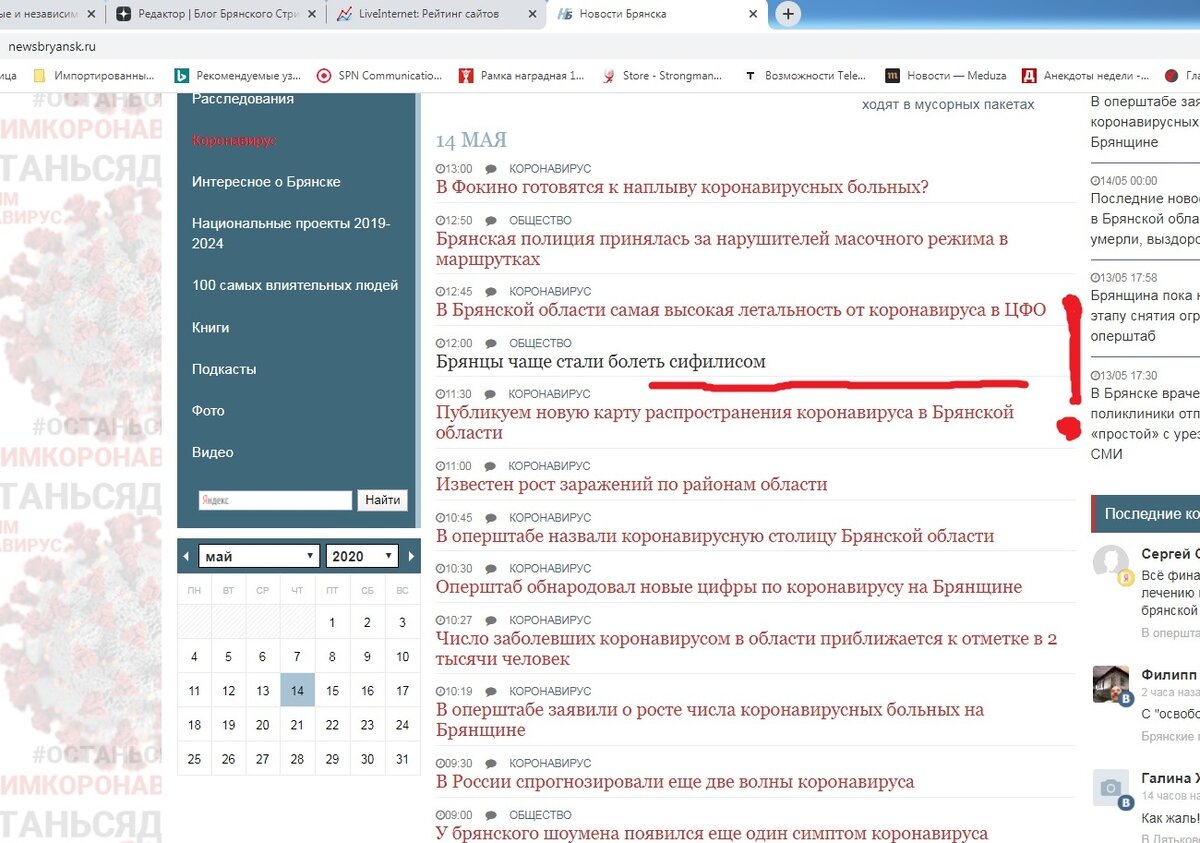Open article Оперштаб обнародовал новые цифры
The image size is (1200, 843).
pyautogui.click(x=729, y=587)
